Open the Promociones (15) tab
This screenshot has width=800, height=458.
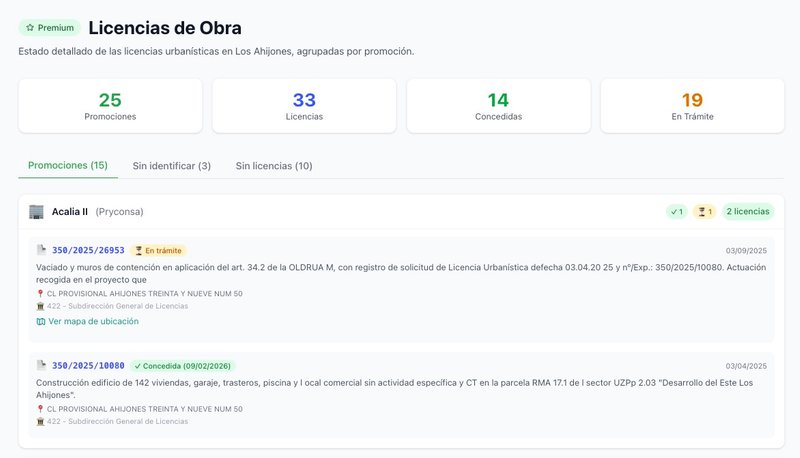pos(68,166)
